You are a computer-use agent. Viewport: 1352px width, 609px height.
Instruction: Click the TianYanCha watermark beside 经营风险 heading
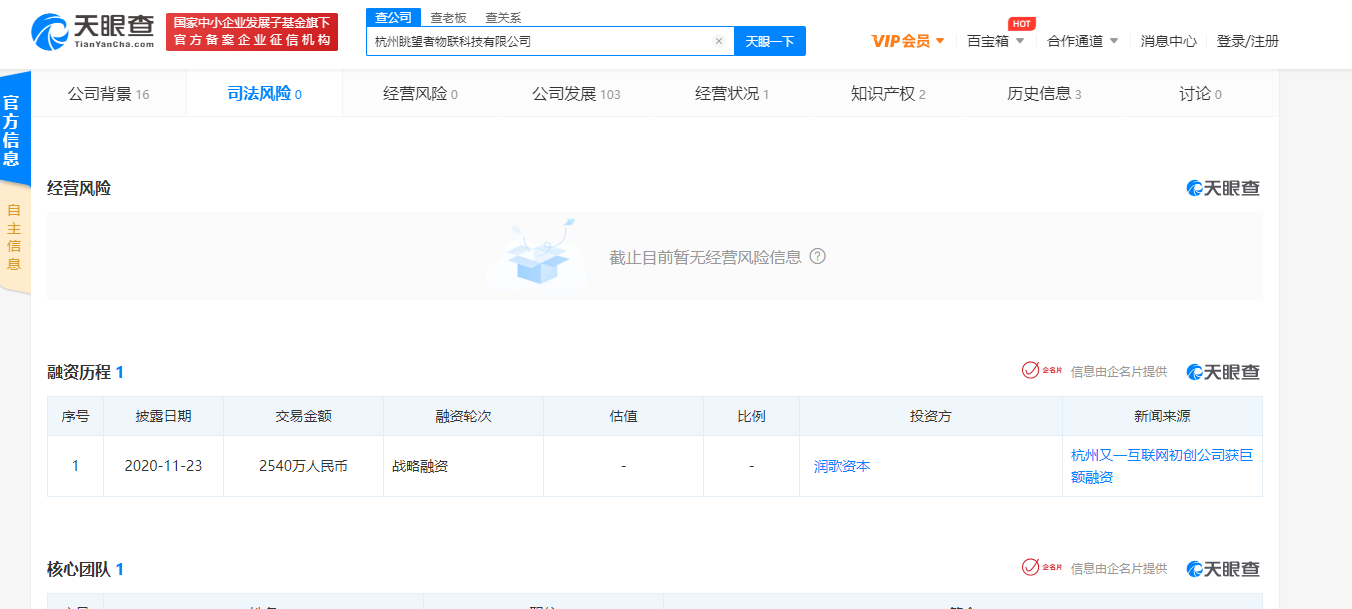pyautogui.click(x=1223, y=188)
